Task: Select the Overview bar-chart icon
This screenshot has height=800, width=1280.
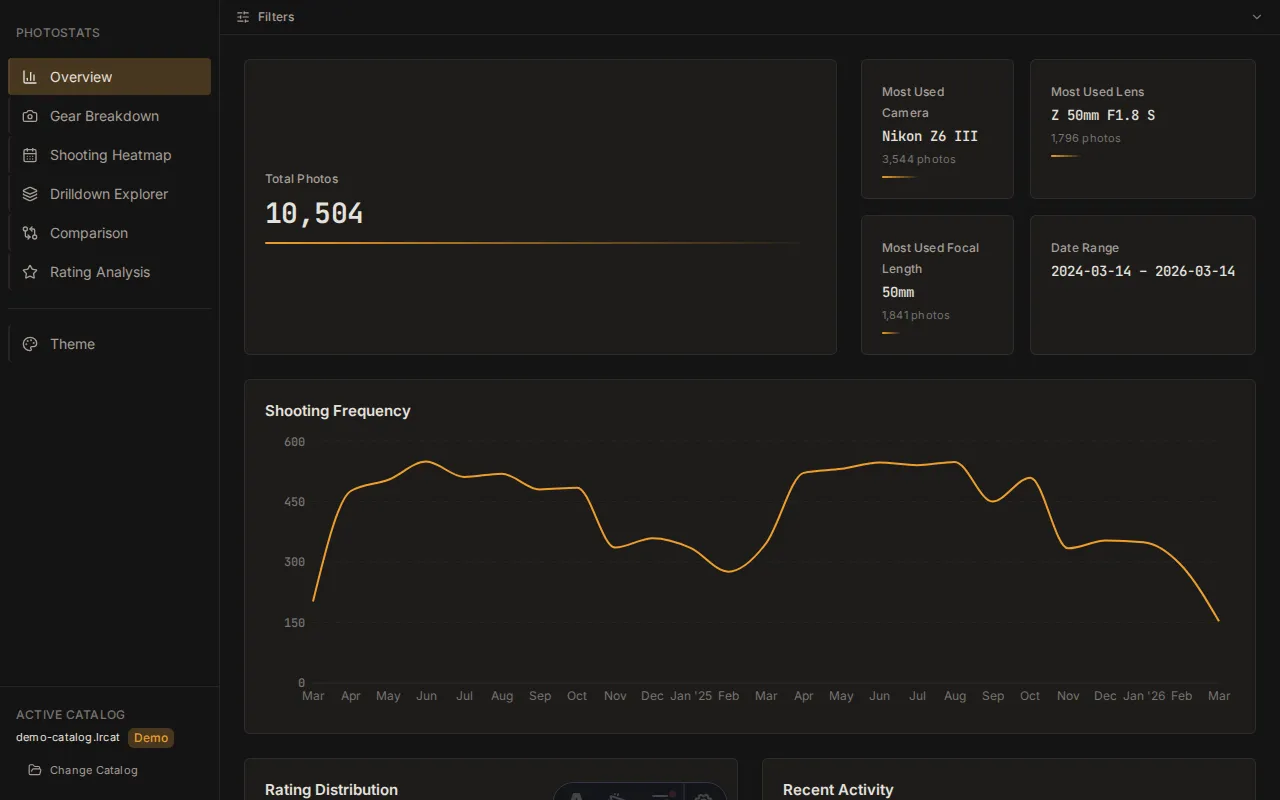Action: point(30,77)
